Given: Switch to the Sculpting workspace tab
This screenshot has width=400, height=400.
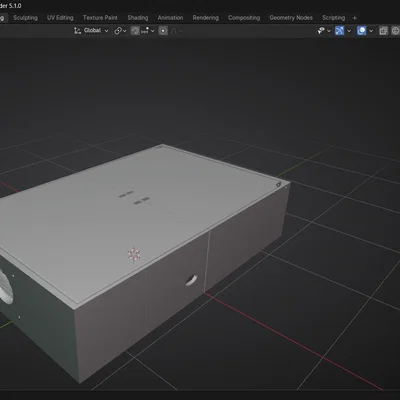Looking at the screenshot, I should coord(25,18).
